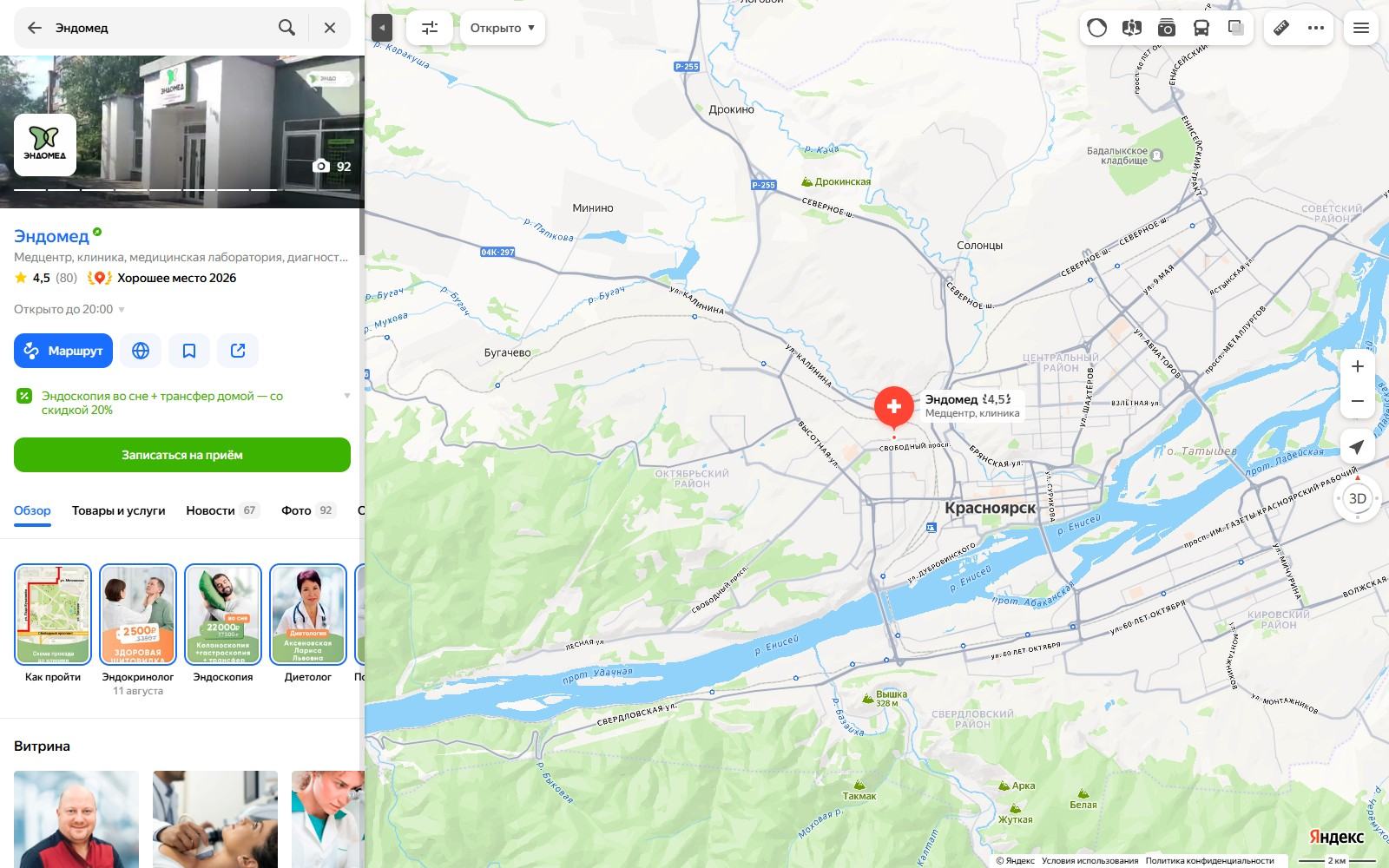This screenshot has width=1389, height=868.
Task: Switch to the 'Обзор' tab
Action: [32, 510]
